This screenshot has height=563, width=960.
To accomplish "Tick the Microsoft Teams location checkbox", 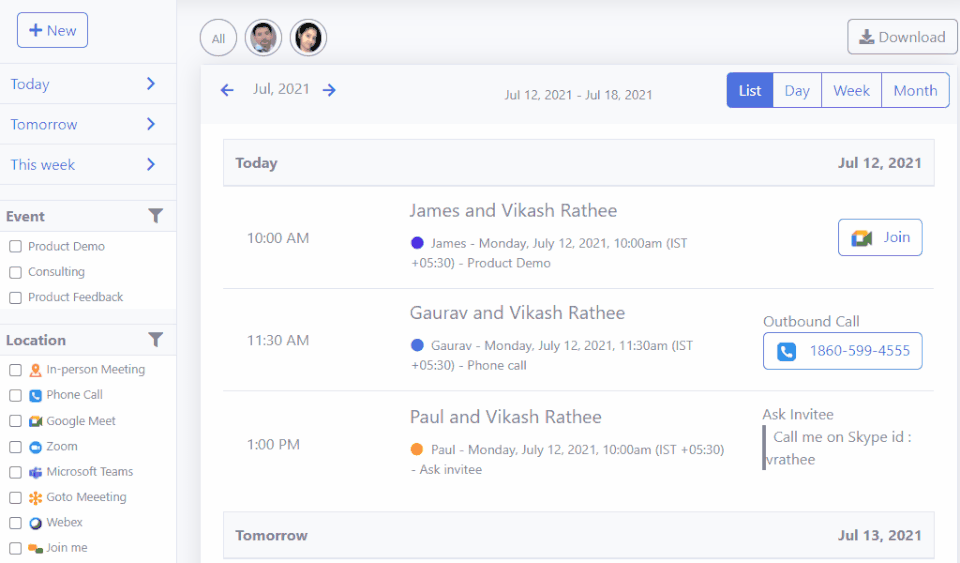I will [15, 472].
